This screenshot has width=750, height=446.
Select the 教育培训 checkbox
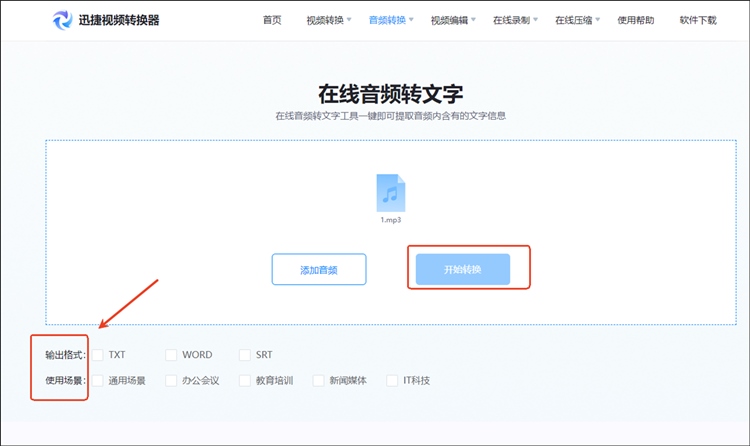point(245,380)
